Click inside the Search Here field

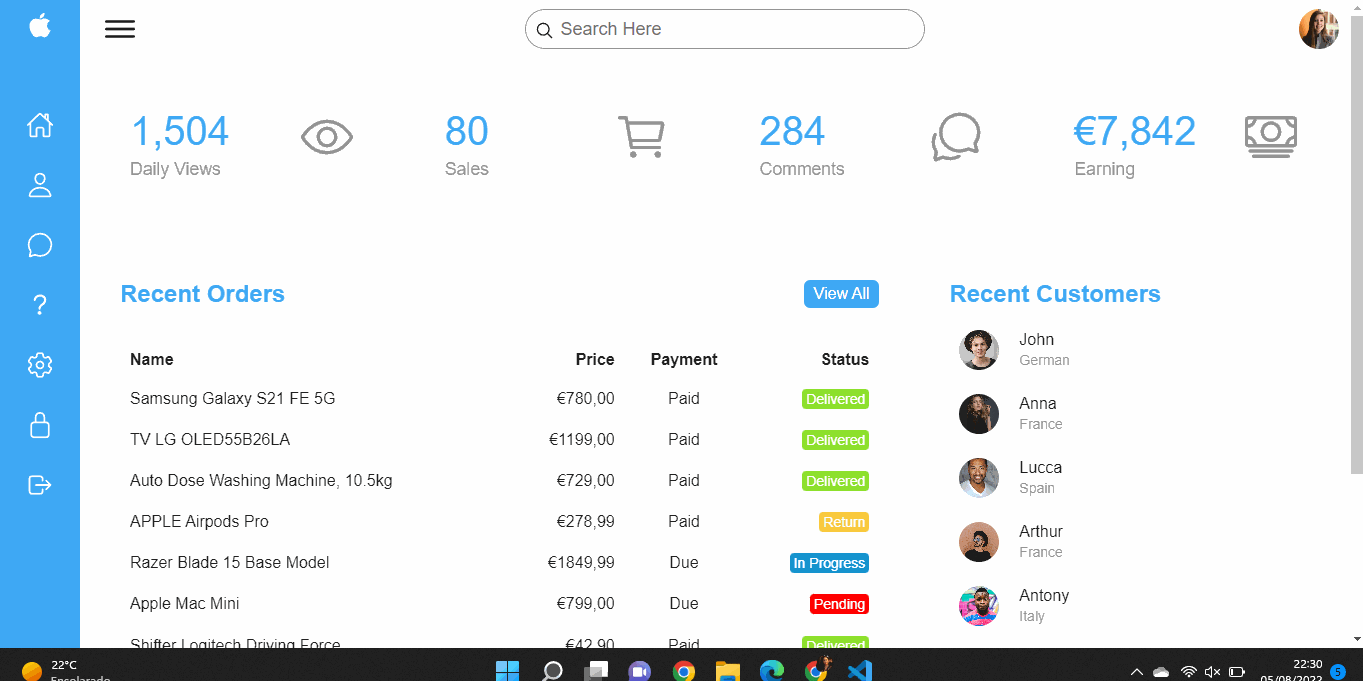(724, 29)
